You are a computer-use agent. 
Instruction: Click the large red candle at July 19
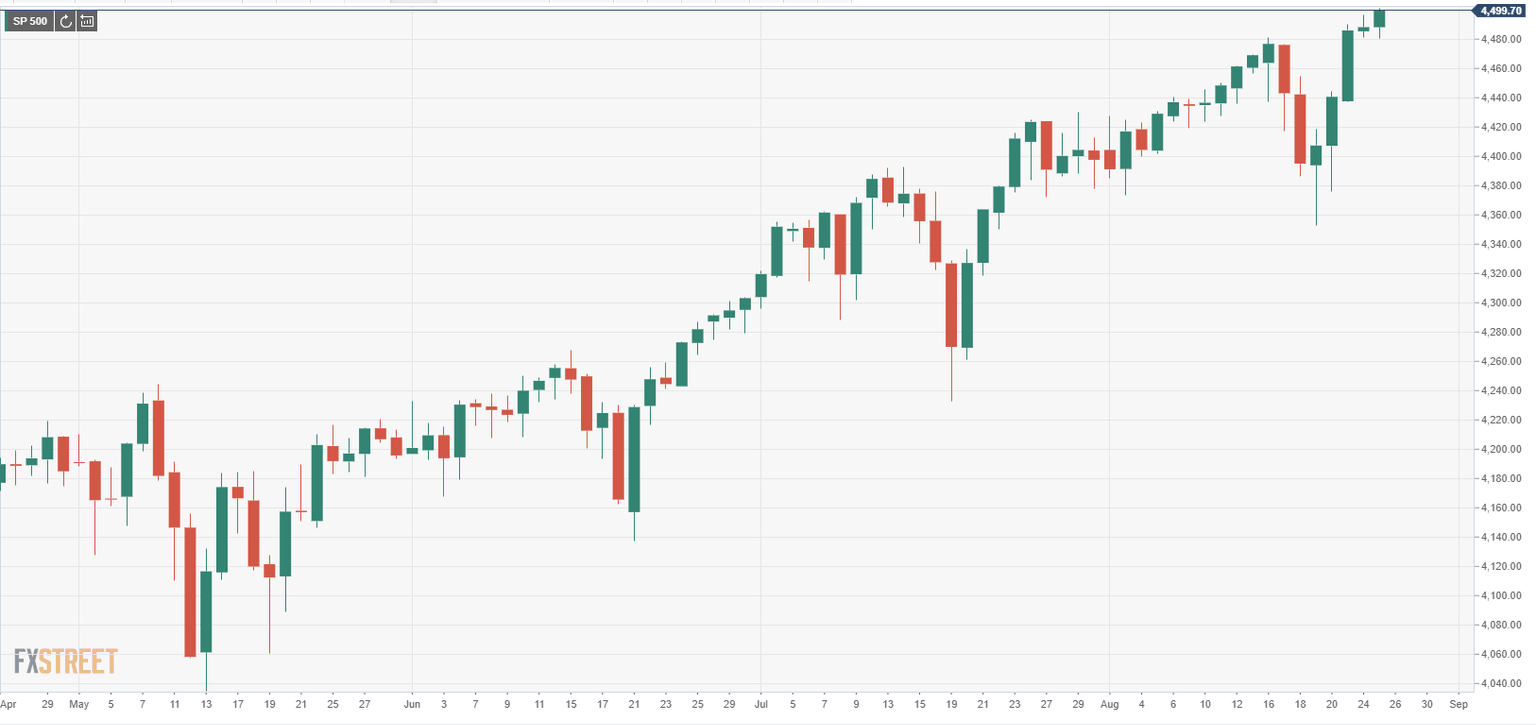(952, 304)
